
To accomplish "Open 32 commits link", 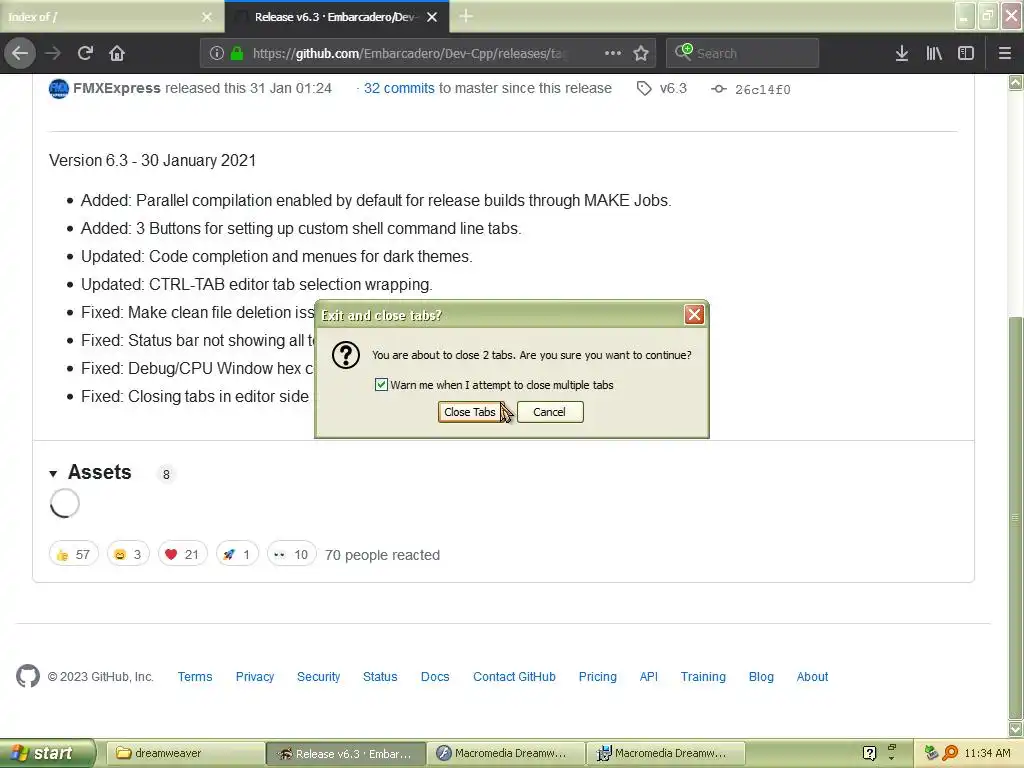I will tap(399, 88).
